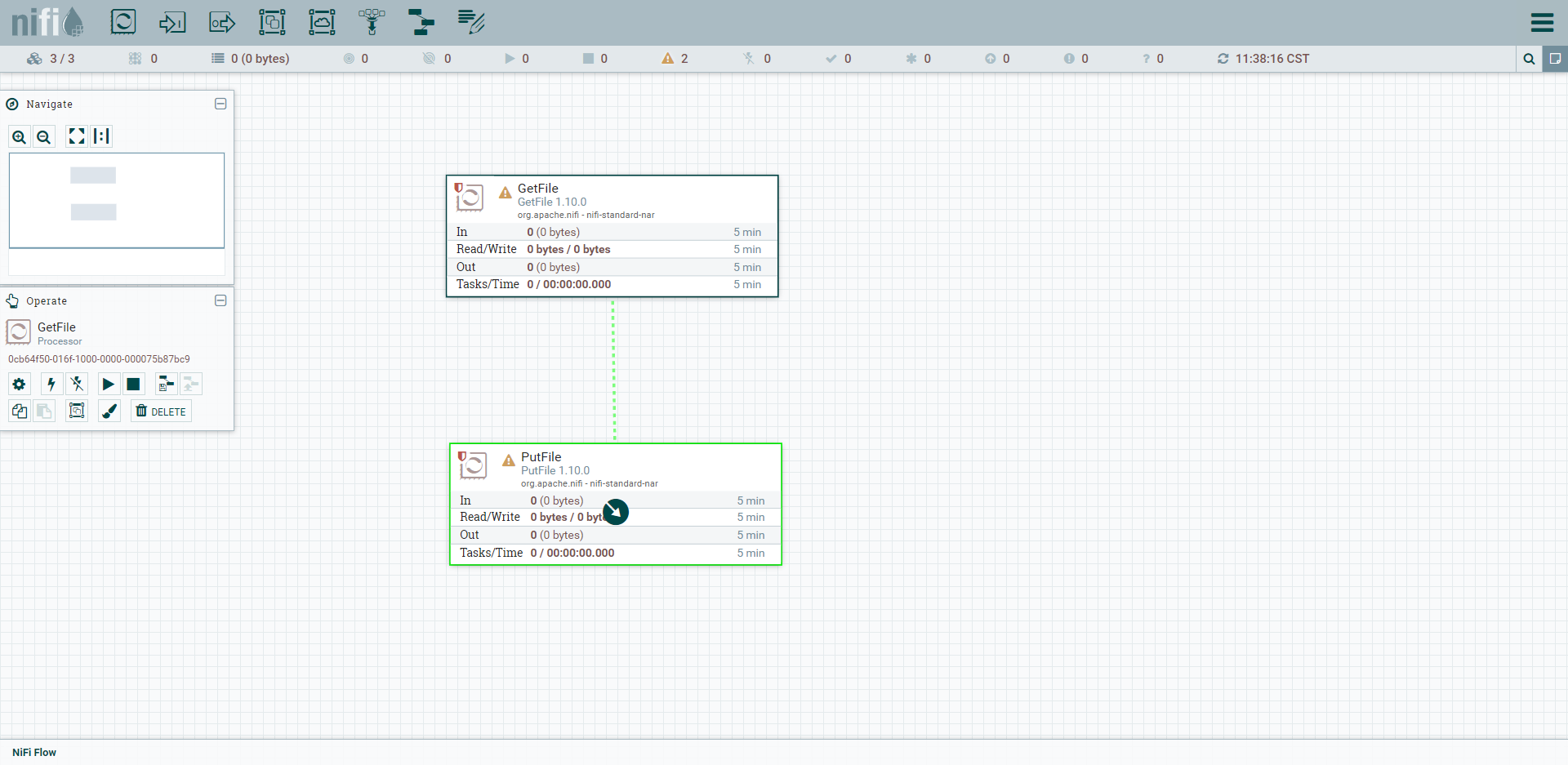Click the PutFile processor icon
This screenshot has height=765, width=1568.
point(473,465)
